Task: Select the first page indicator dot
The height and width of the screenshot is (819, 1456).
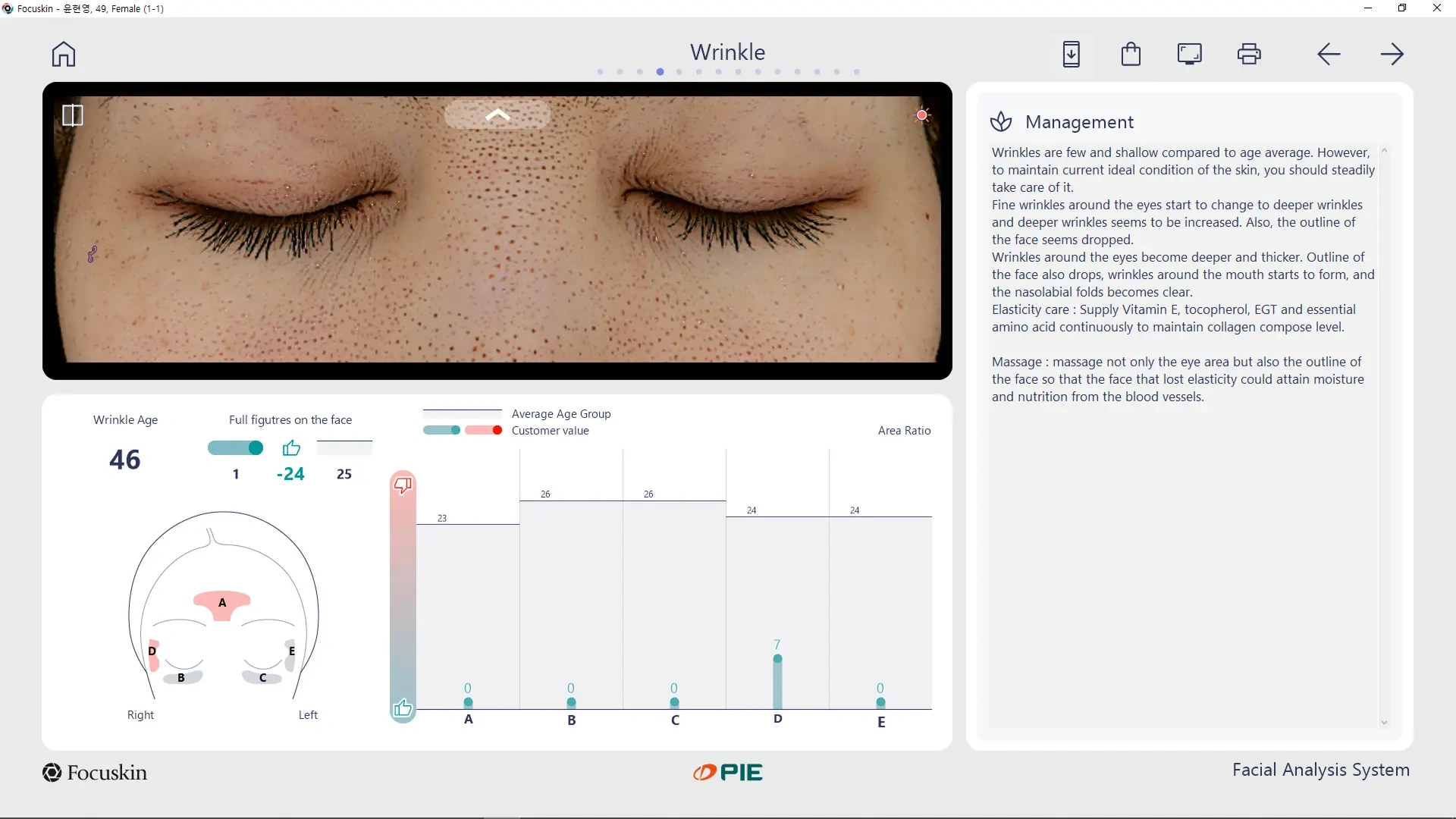Action: (601, 72)
